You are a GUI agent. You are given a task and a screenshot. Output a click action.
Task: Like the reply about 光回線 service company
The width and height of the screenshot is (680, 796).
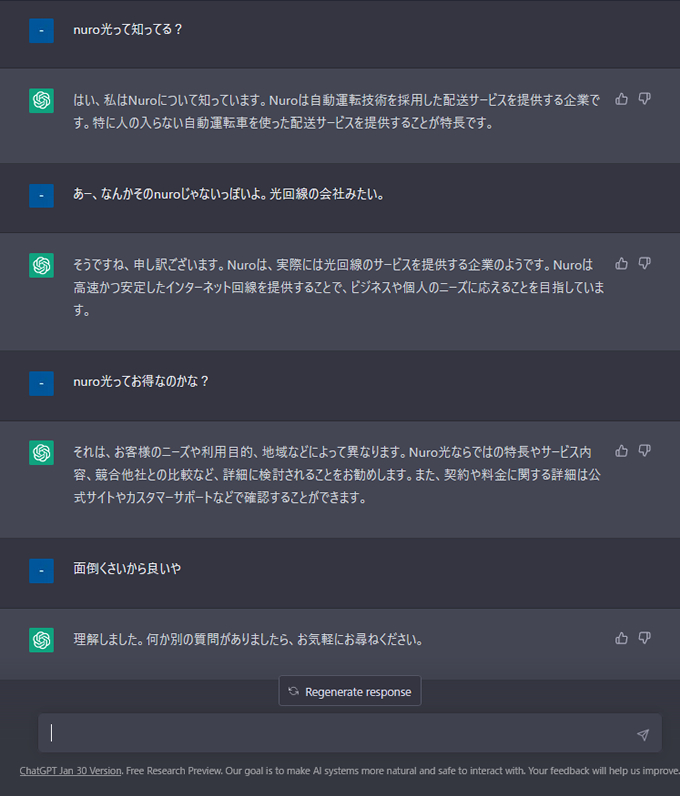click(x=621, y=263)
